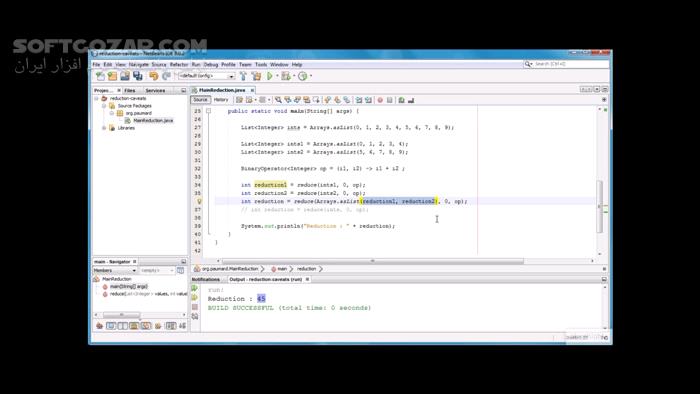
Task: Open the Members dropdown in Navigator
Action: click(115, 270)
